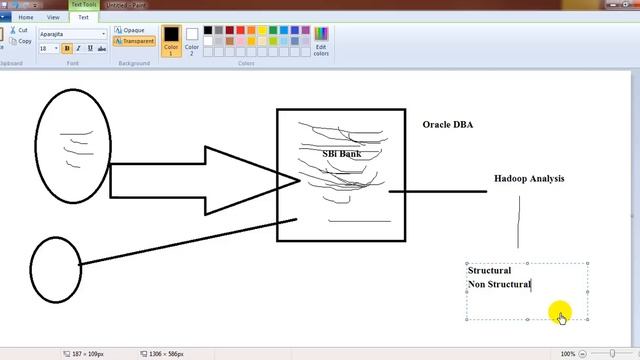640x360 pixels.
Task: Pick the rose pink color swatch
Action: tap(240, 41)
